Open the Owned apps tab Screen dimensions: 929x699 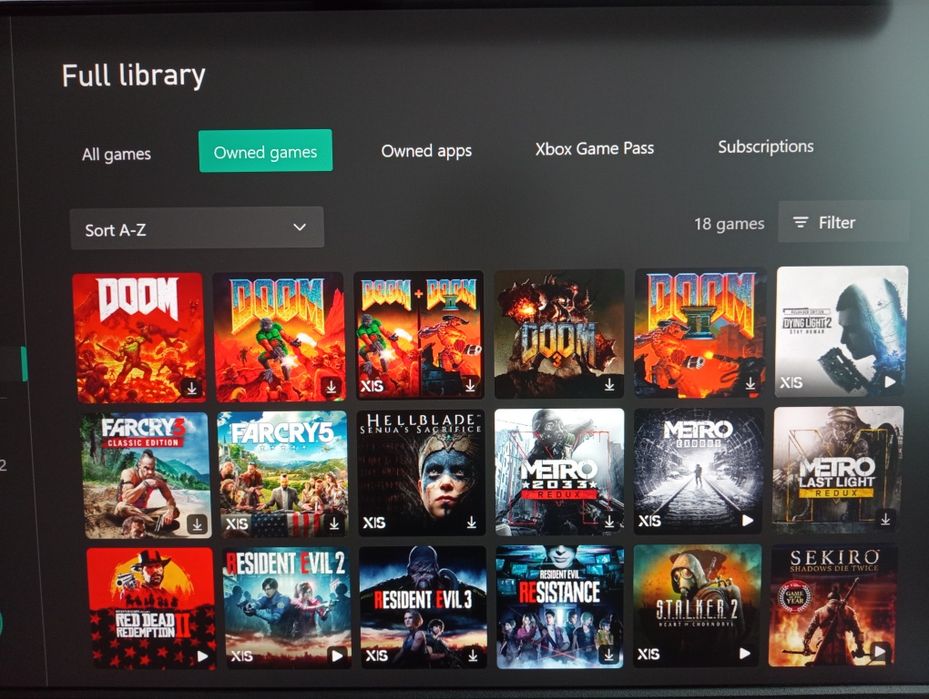pos(427,151)
